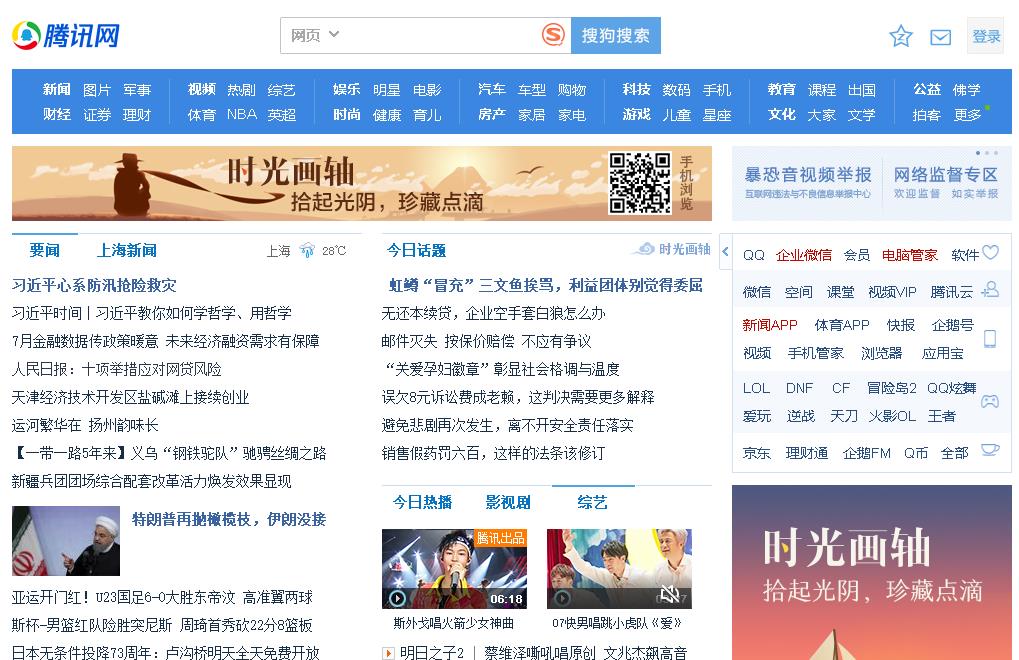Open 新闻APP link in sidebar
The image size is (1019, 660).
pos(770,325)
